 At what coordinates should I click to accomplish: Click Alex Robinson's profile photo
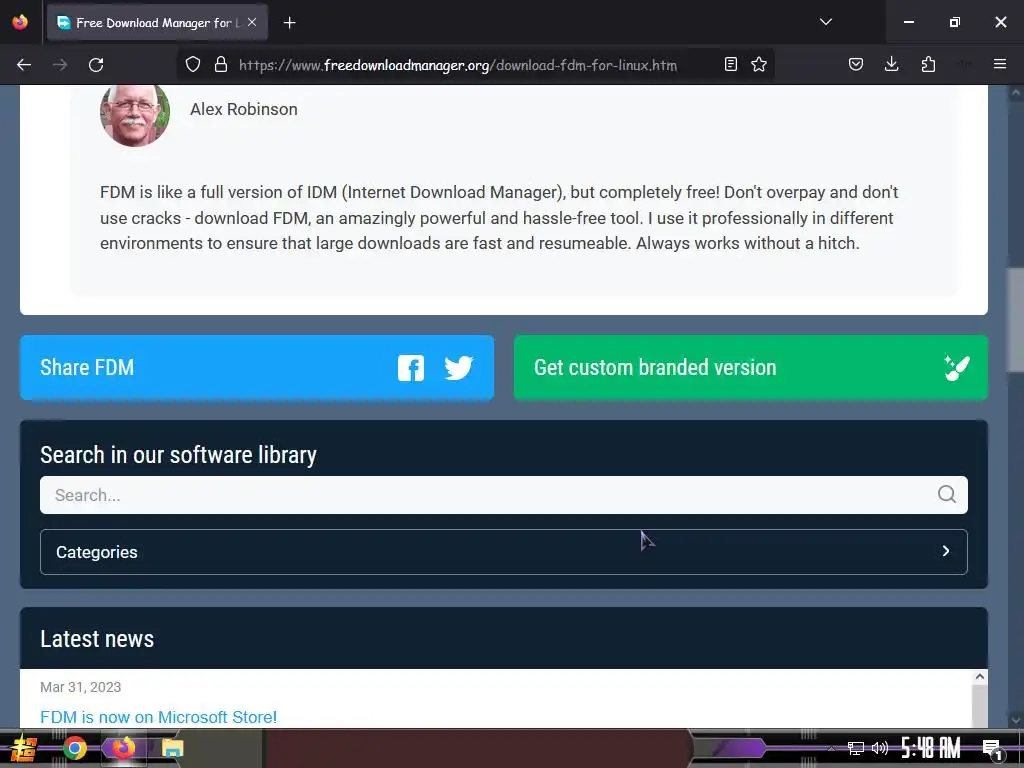coord(135,114)
